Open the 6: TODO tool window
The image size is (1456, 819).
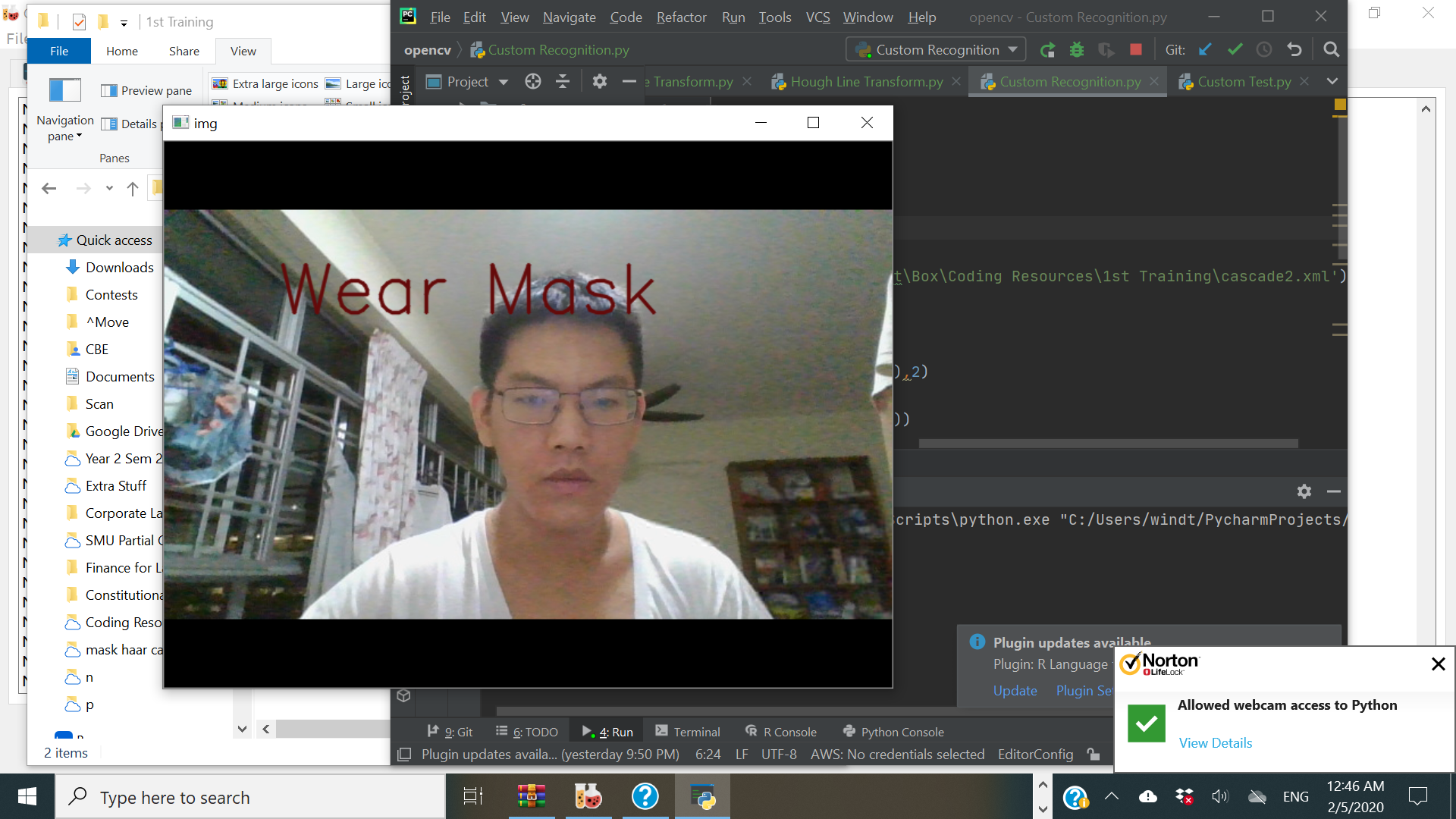(x=527, y=732)
